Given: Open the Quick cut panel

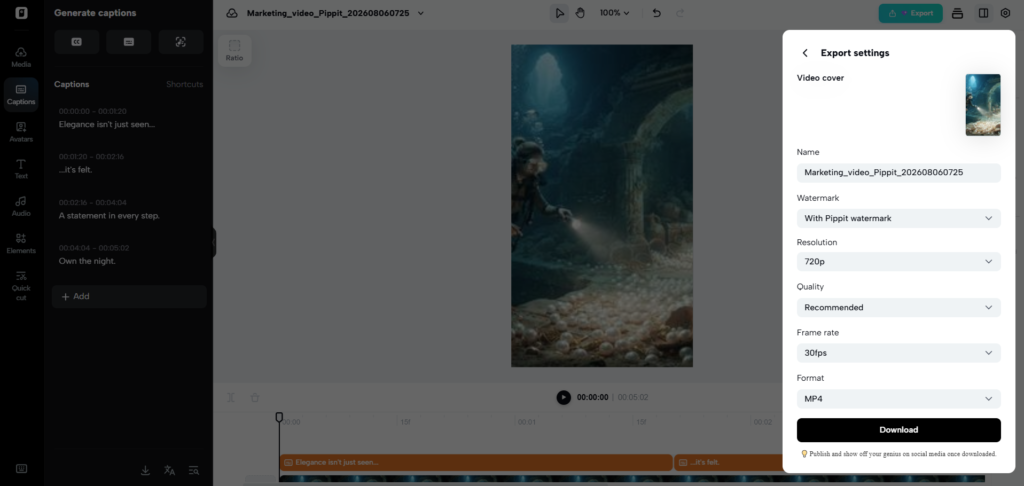Looking at the screenshot, I should [21, 285].
